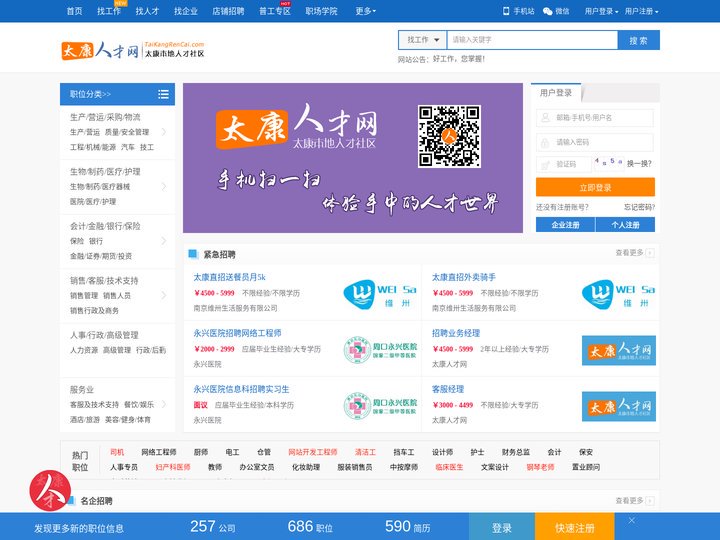
Task: Click the 企业注册 button
Action: [565, 225]
